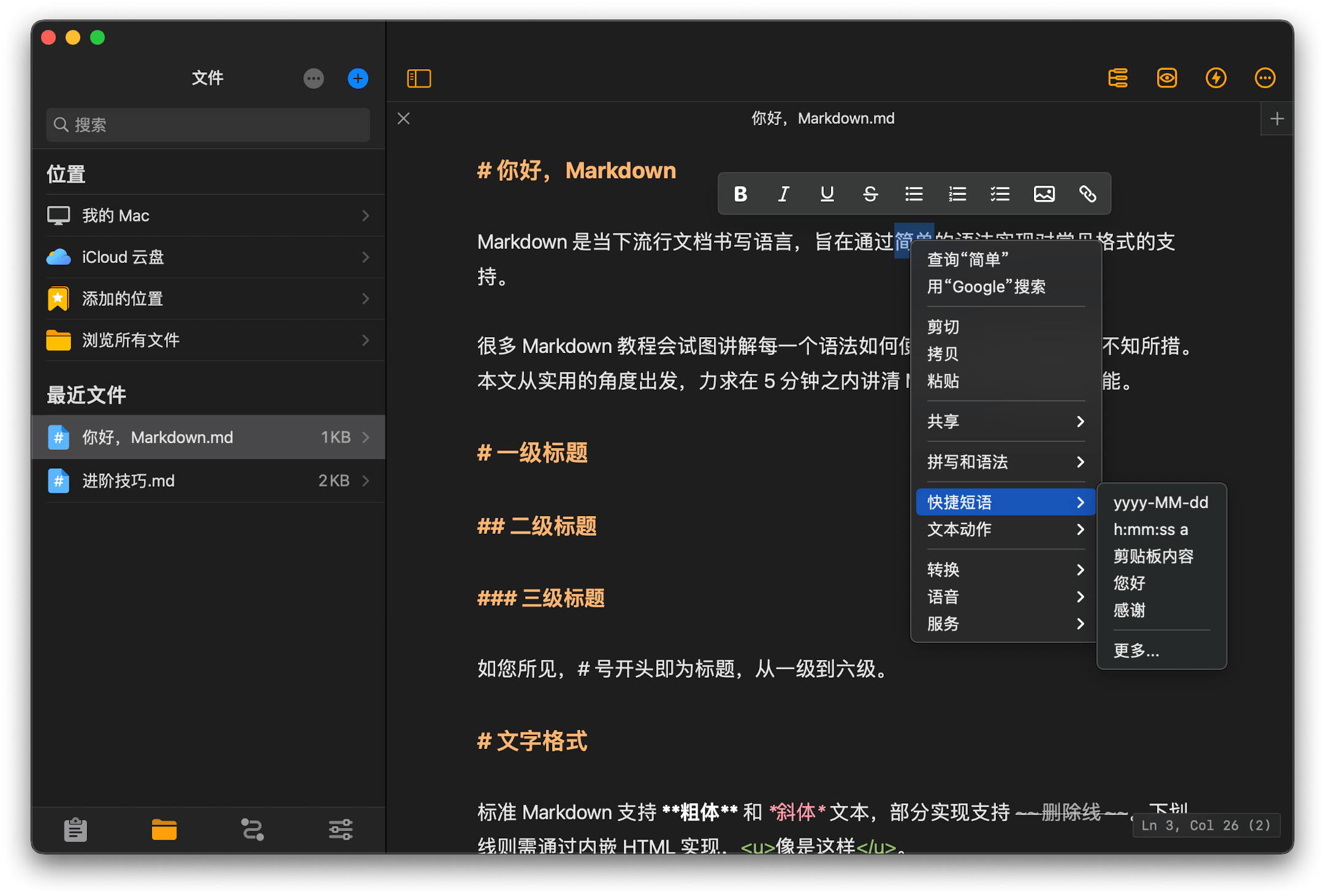Choose 查询"简单" in context menu
Viewport: 1325px width, 896px height.
coord(1006,259)
